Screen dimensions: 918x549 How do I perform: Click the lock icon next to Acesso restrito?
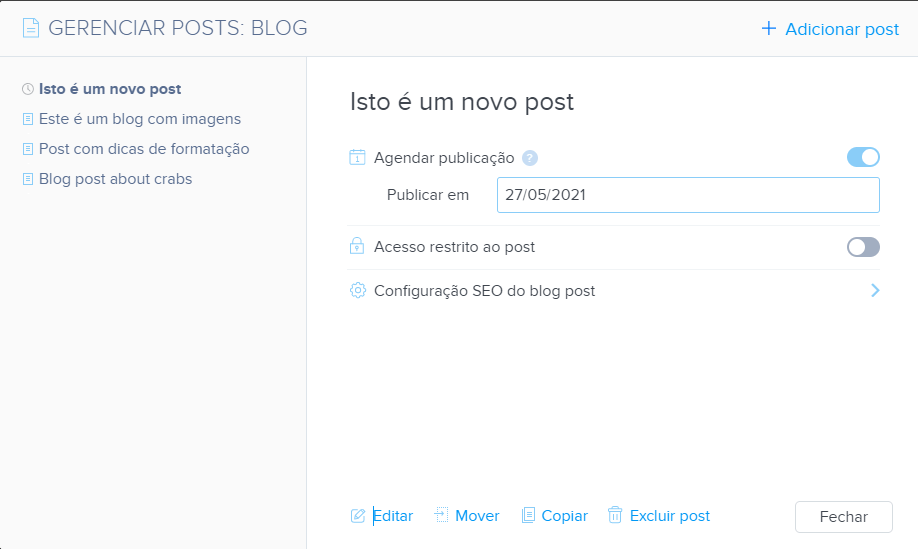click(357, 246)
